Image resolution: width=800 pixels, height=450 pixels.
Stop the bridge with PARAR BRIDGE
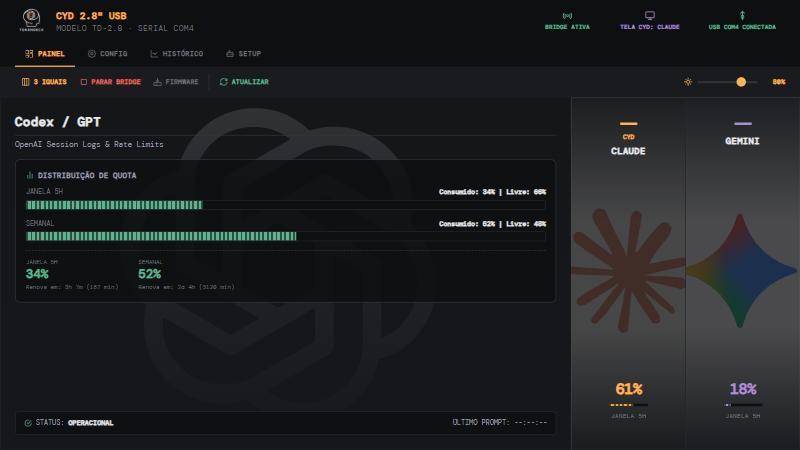(111, 82)
